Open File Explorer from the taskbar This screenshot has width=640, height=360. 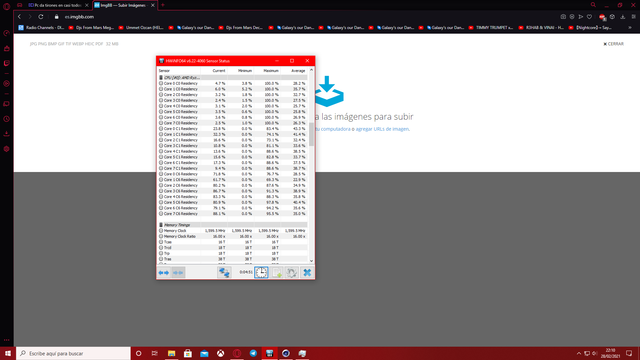[171, 353]
